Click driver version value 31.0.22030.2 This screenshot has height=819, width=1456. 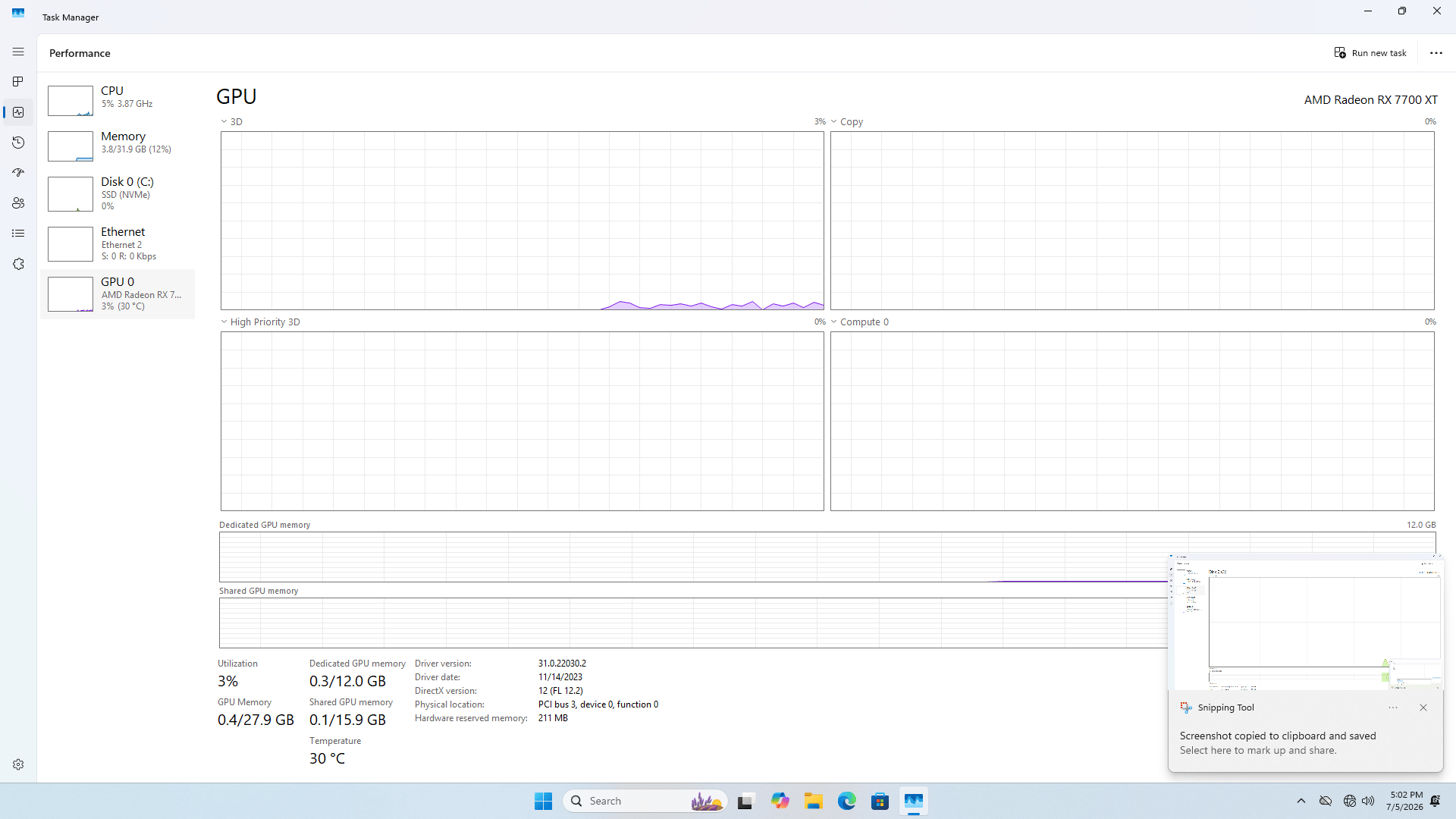click(562, 664)
